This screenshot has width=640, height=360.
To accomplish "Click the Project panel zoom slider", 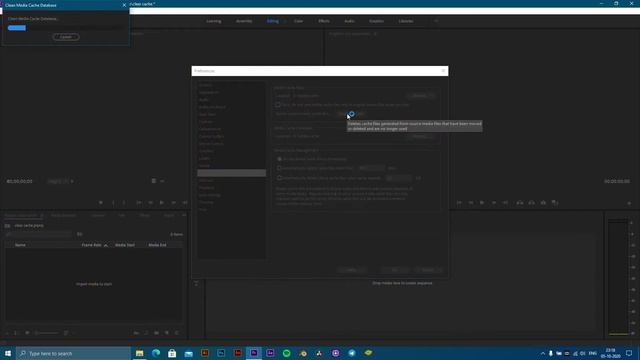I will tap(47, 333).
